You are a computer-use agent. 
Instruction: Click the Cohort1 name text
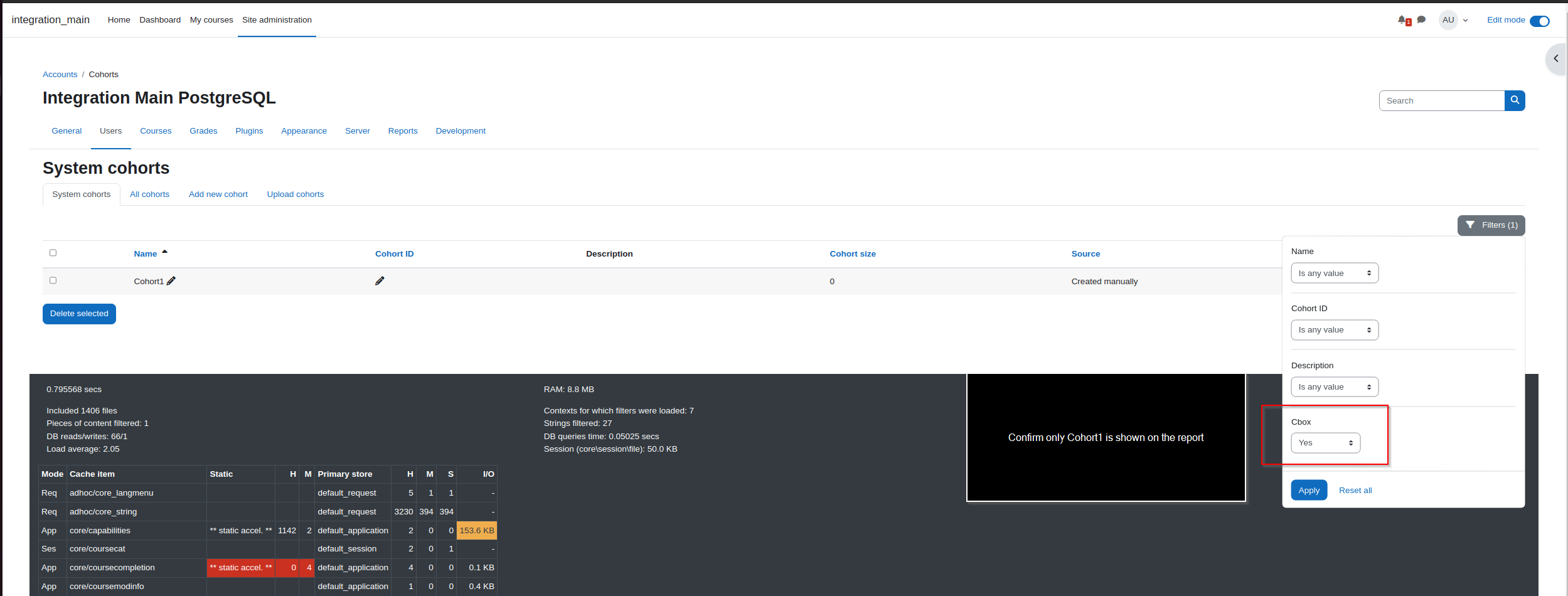pyautogui.click(x=149, y=282)
